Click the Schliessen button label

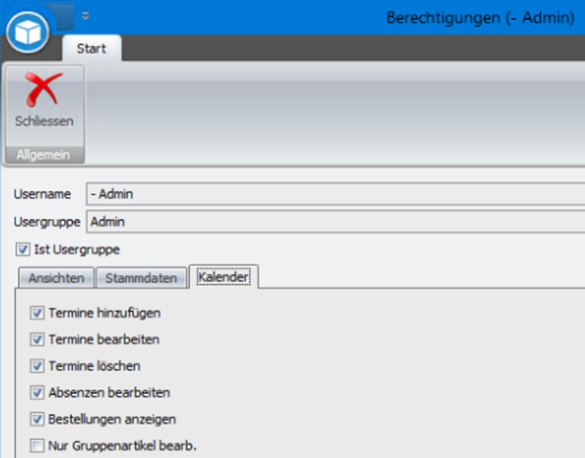click(x=44, y=121)
